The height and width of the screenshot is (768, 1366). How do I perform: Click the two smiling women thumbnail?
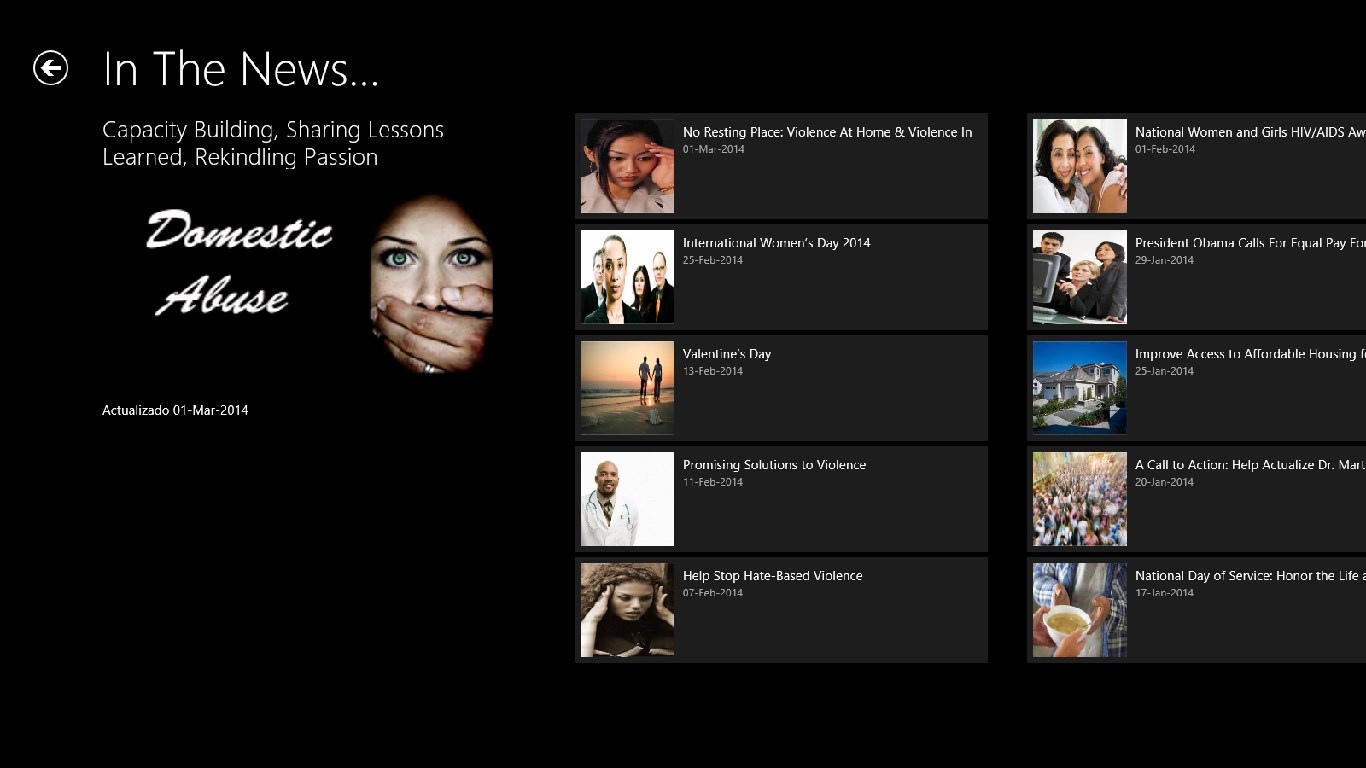(x=1079, y=166)
